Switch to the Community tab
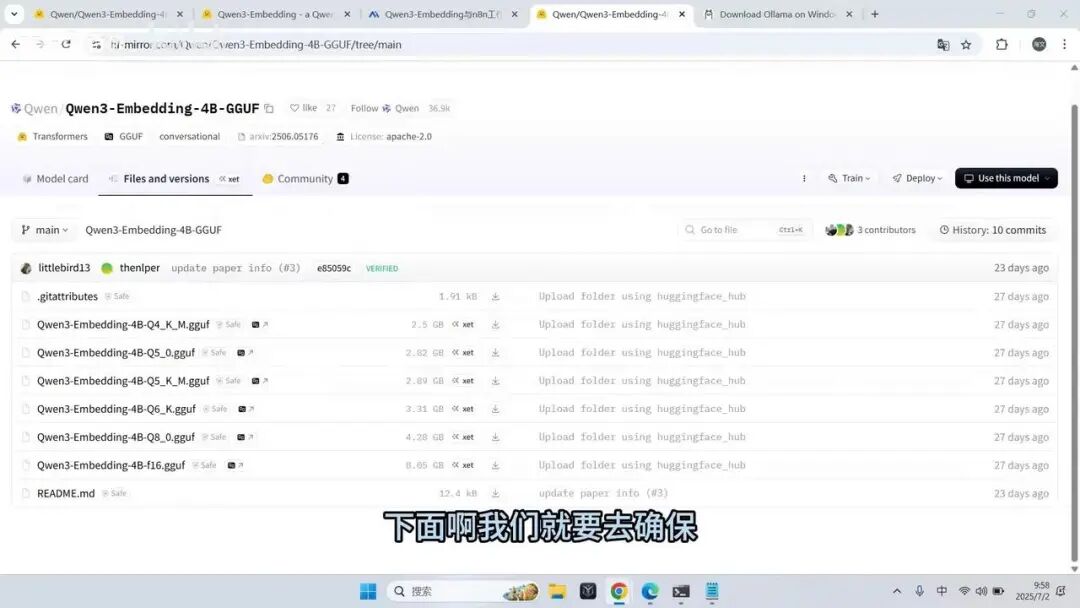 [305, 178]
